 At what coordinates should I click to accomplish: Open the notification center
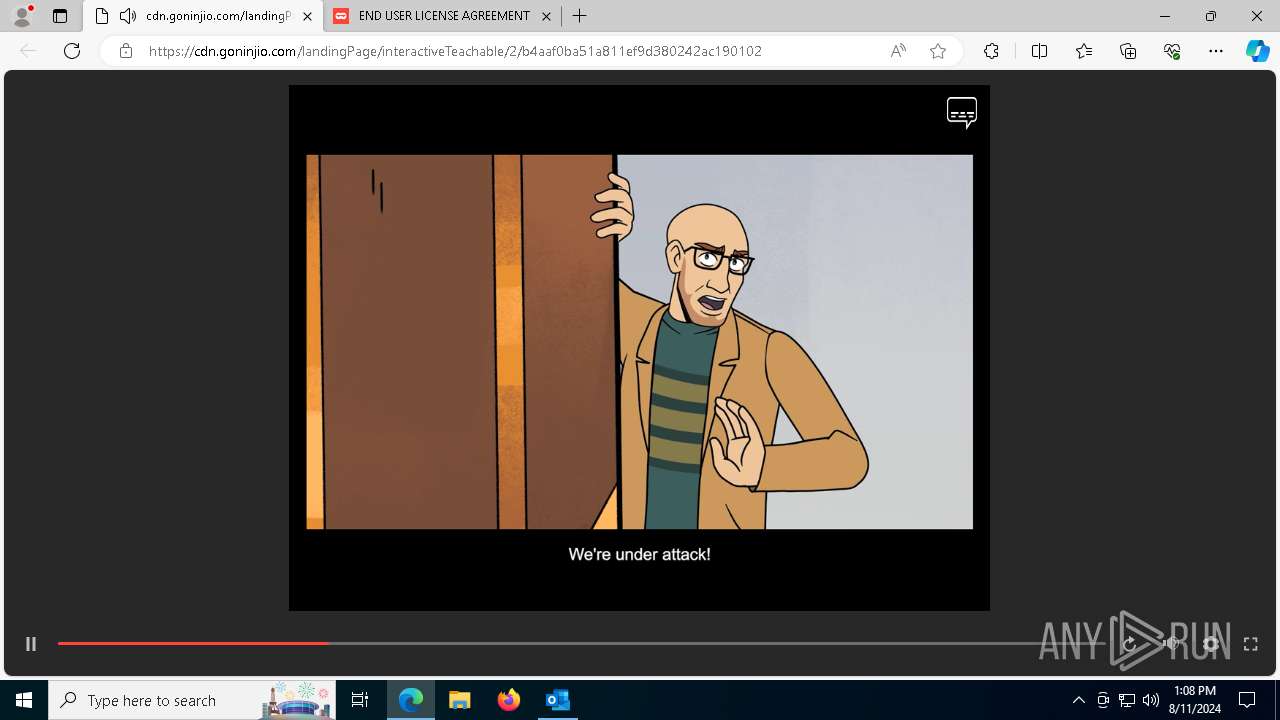coord(1247,700)
